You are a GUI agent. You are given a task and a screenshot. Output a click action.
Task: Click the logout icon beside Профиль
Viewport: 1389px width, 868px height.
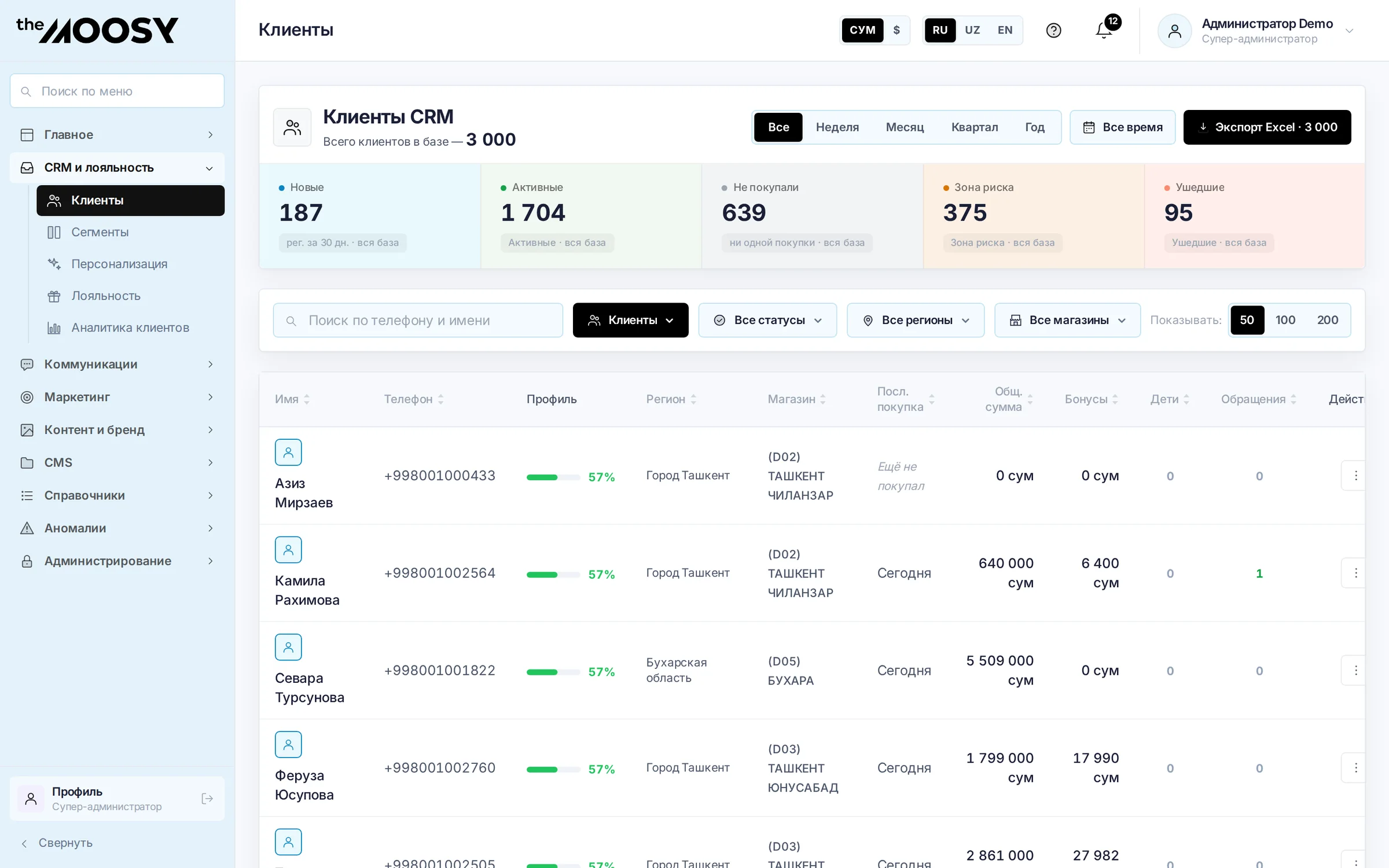(207, 799)
